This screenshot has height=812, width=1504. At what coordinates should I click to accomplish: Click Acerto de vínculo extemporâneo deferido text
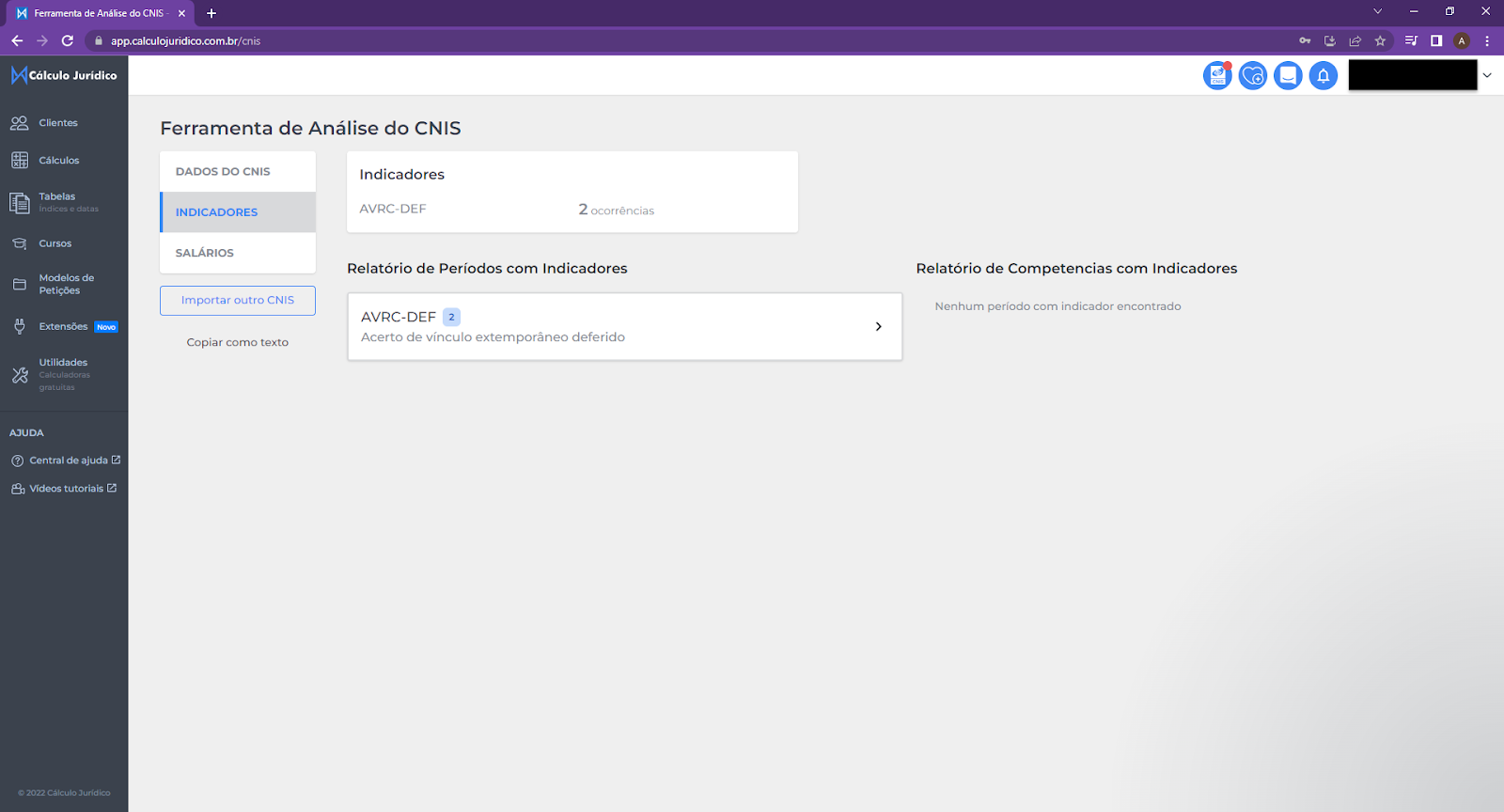[493, 337]
